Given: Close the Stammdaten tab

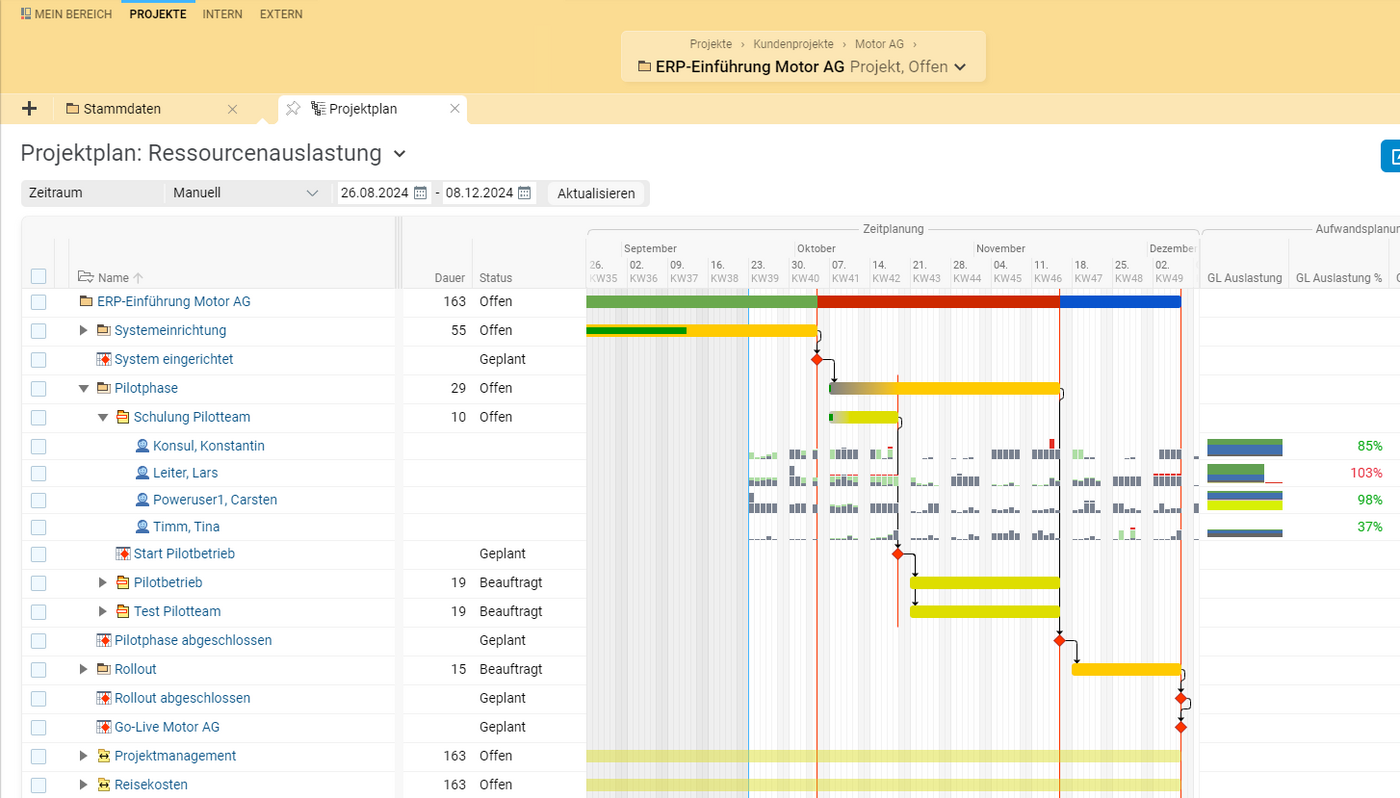Looking at the screenshot, I should coord(233,109).
